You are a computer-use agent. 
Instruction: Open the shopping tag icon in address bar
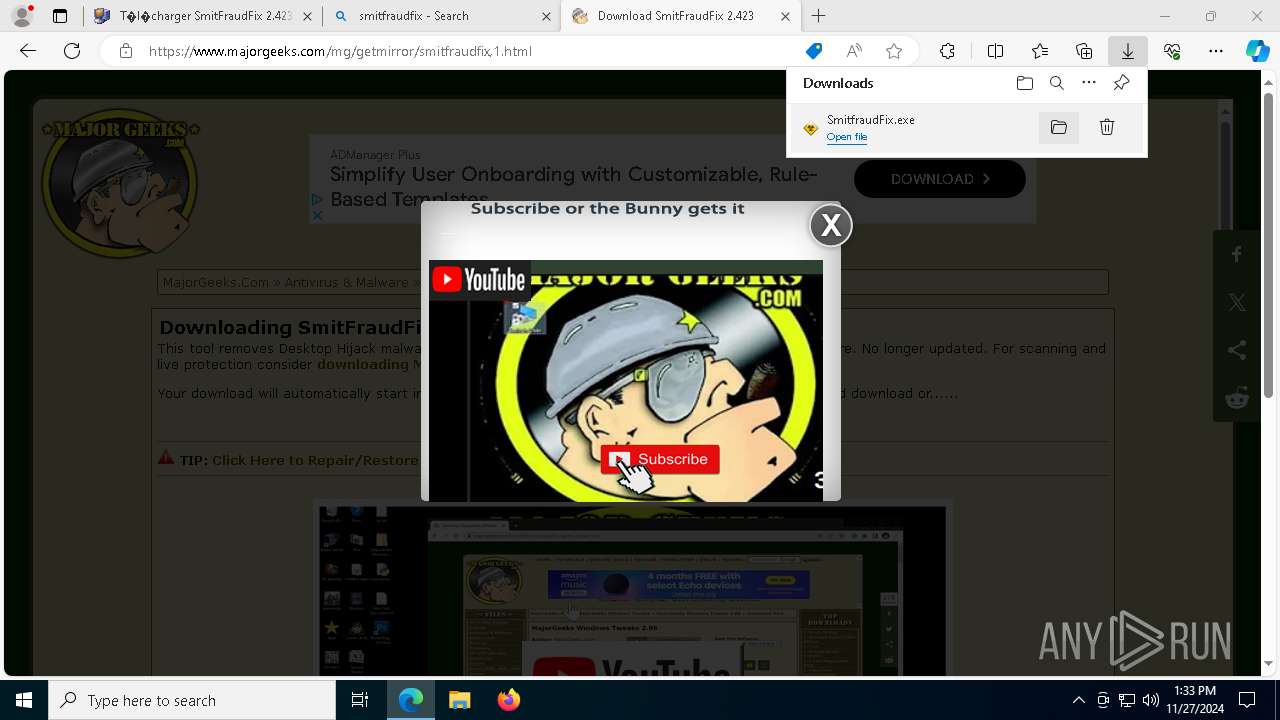coord(814,51)
